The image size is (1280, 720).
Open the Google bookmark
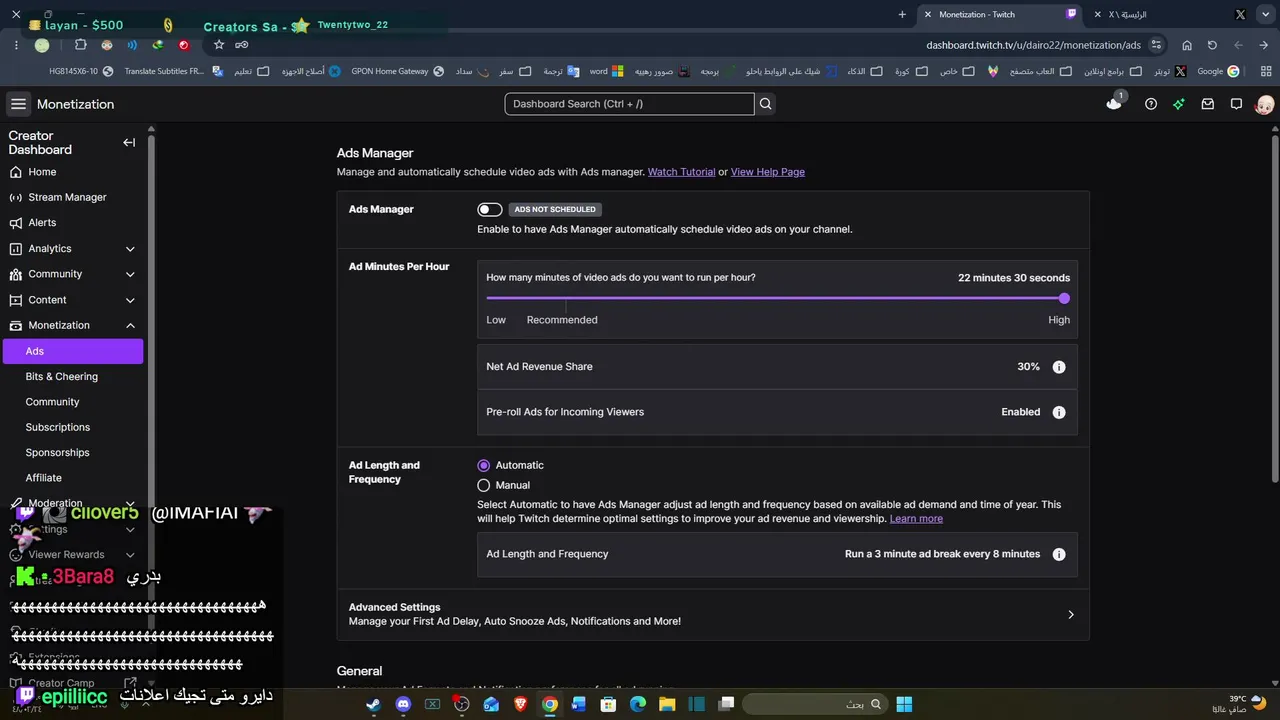coord(1219,72)
